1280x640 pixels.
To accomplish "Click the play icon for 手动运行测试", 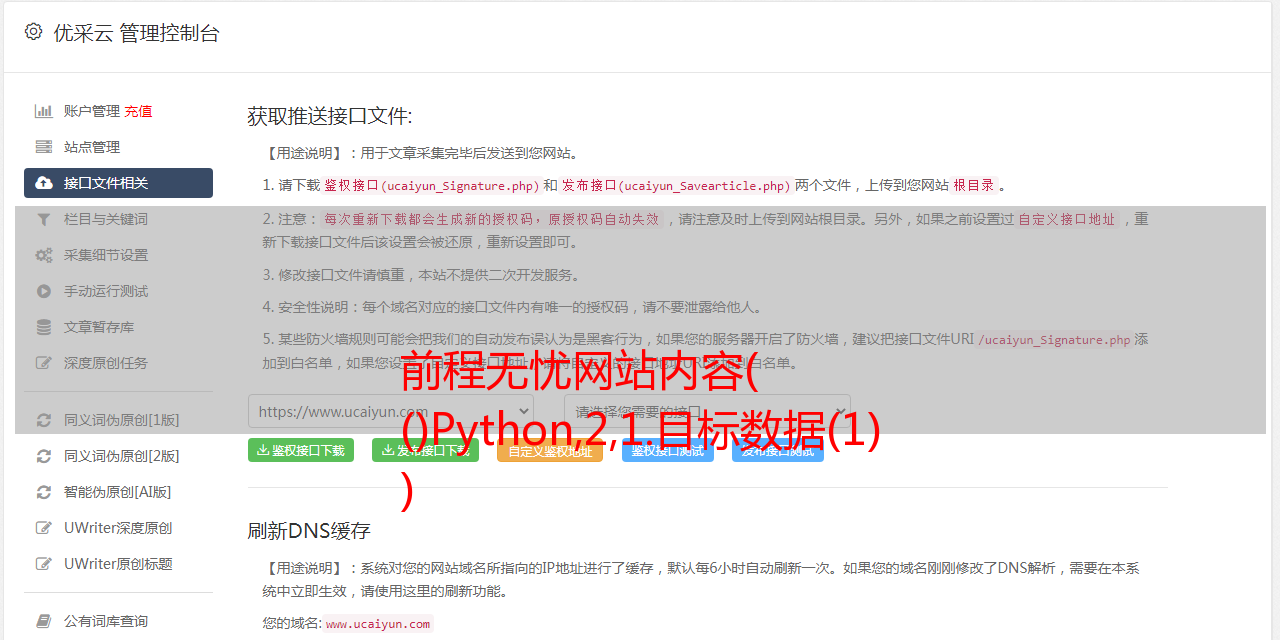I will point(44,291).
